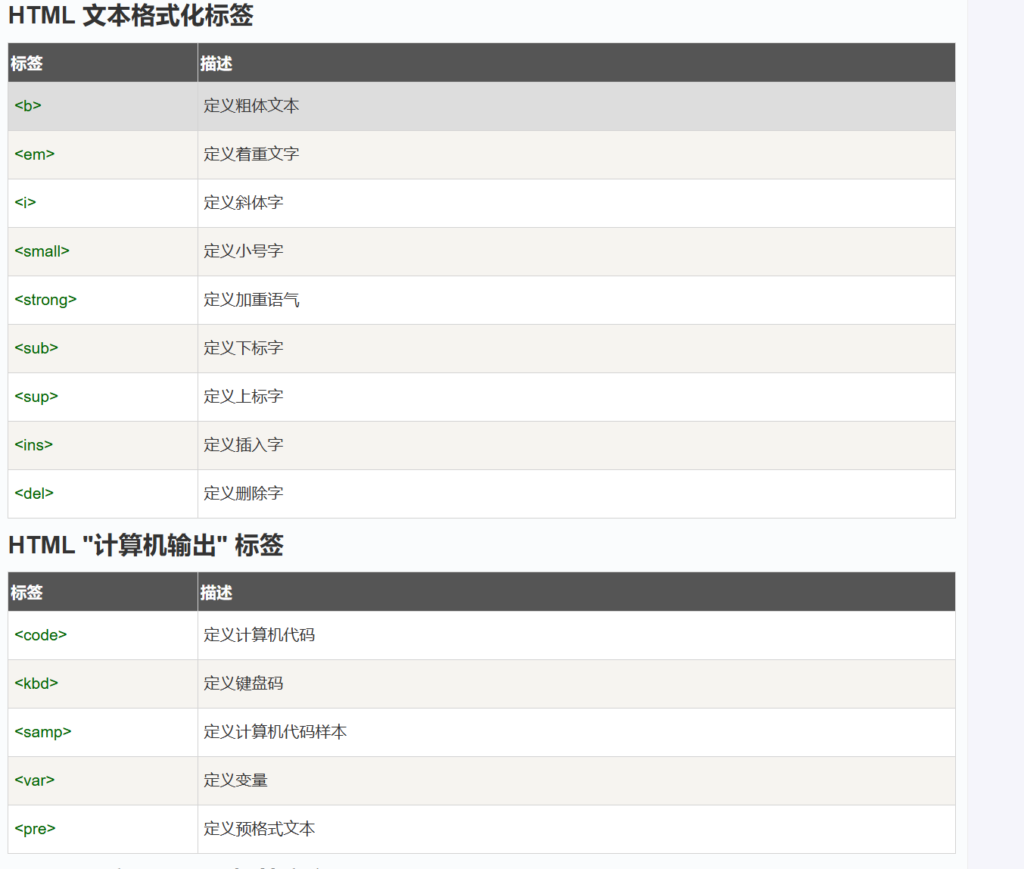Click the <em> tag link

click(34, 154)
